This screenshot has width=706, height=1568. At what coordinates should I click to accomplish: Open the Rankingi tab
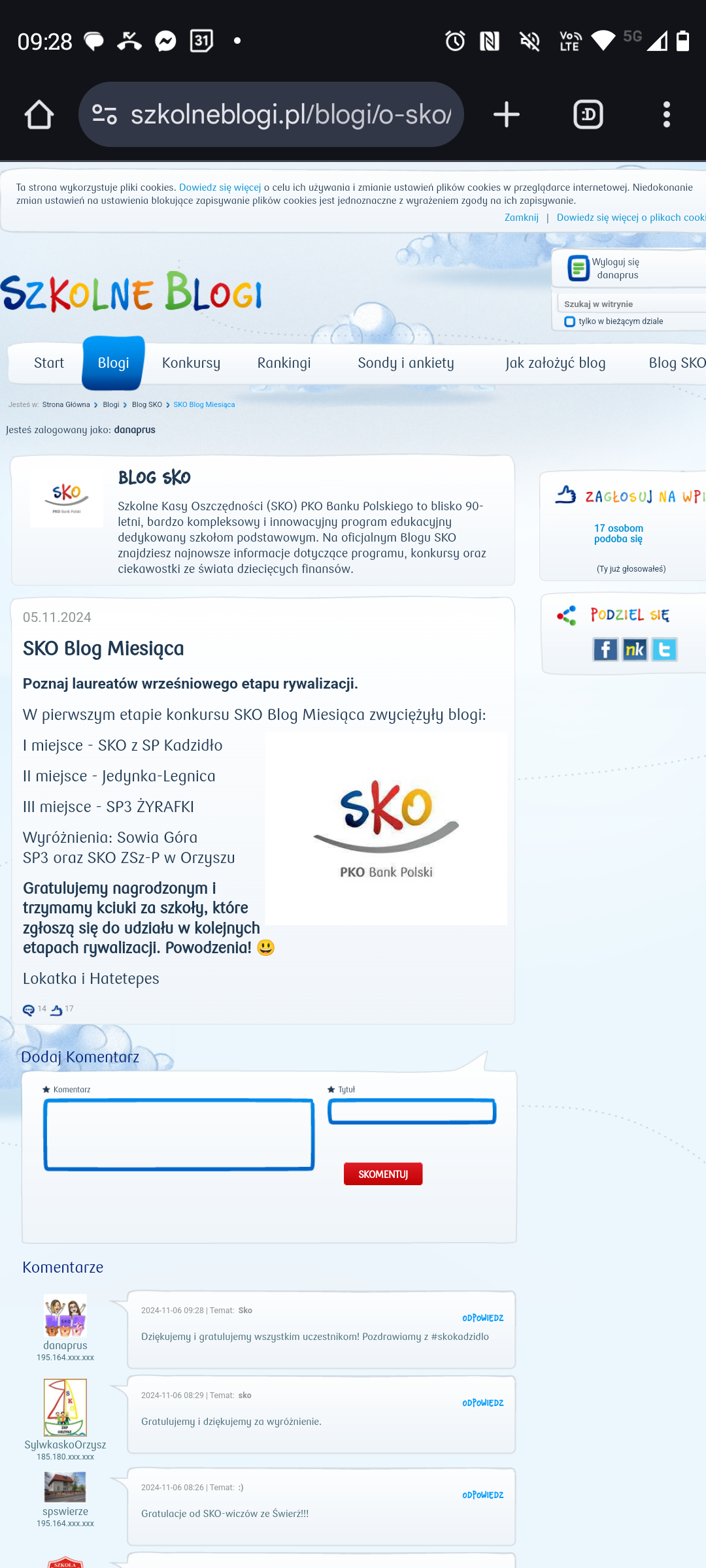click(x=284, y=363)
